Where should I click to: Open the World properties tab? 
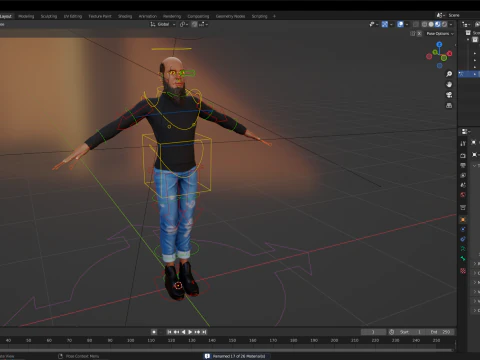click(x=463, y=195)
